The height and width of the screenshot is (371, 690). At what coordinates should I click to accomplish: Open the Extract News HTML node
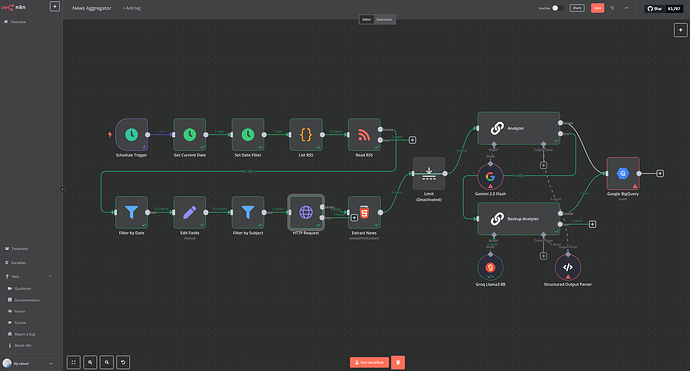pyautogui.click(x=364, y=213)
